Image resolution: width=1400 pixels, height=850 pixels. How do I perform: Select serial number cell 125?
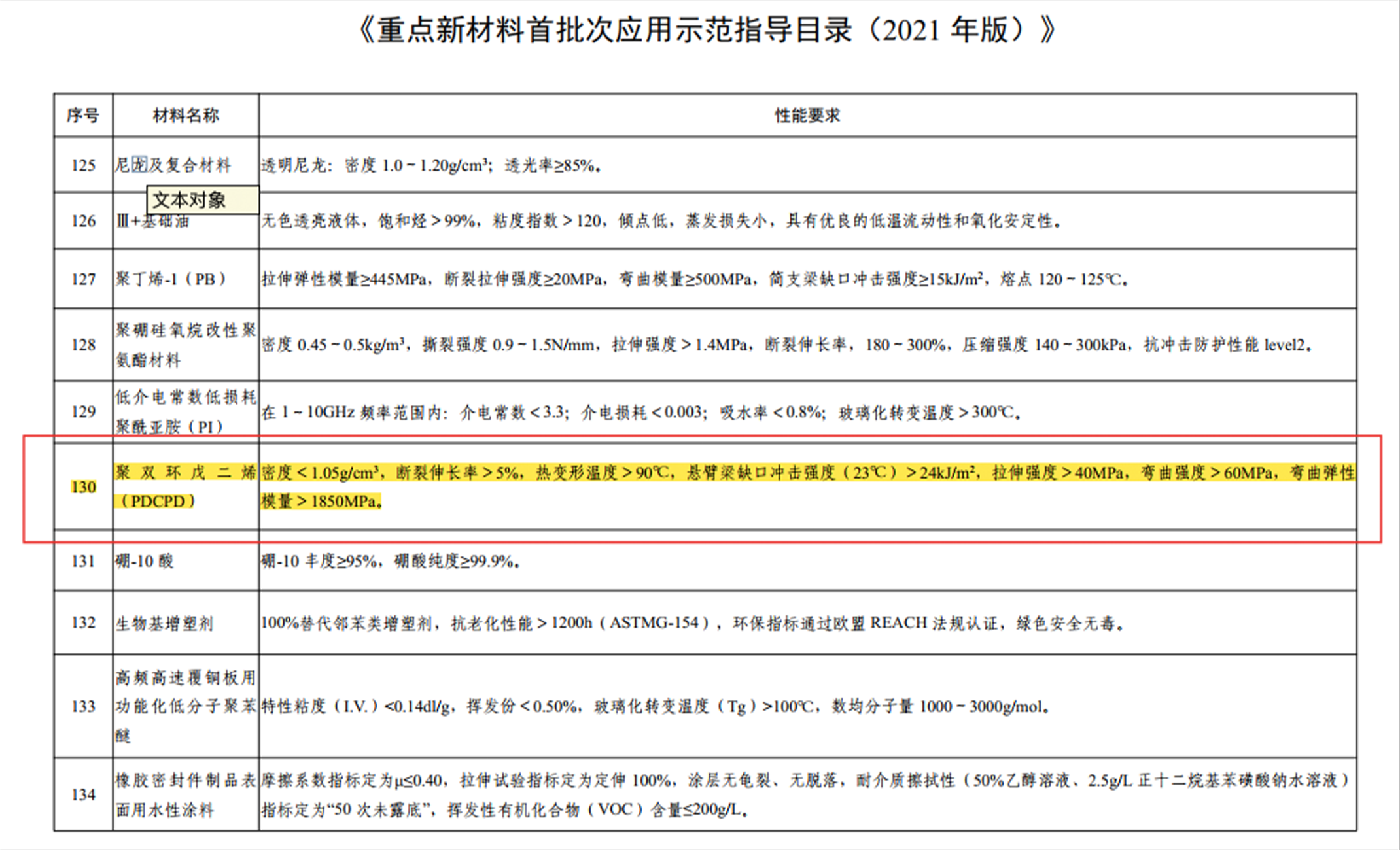[x=83, y=165]
